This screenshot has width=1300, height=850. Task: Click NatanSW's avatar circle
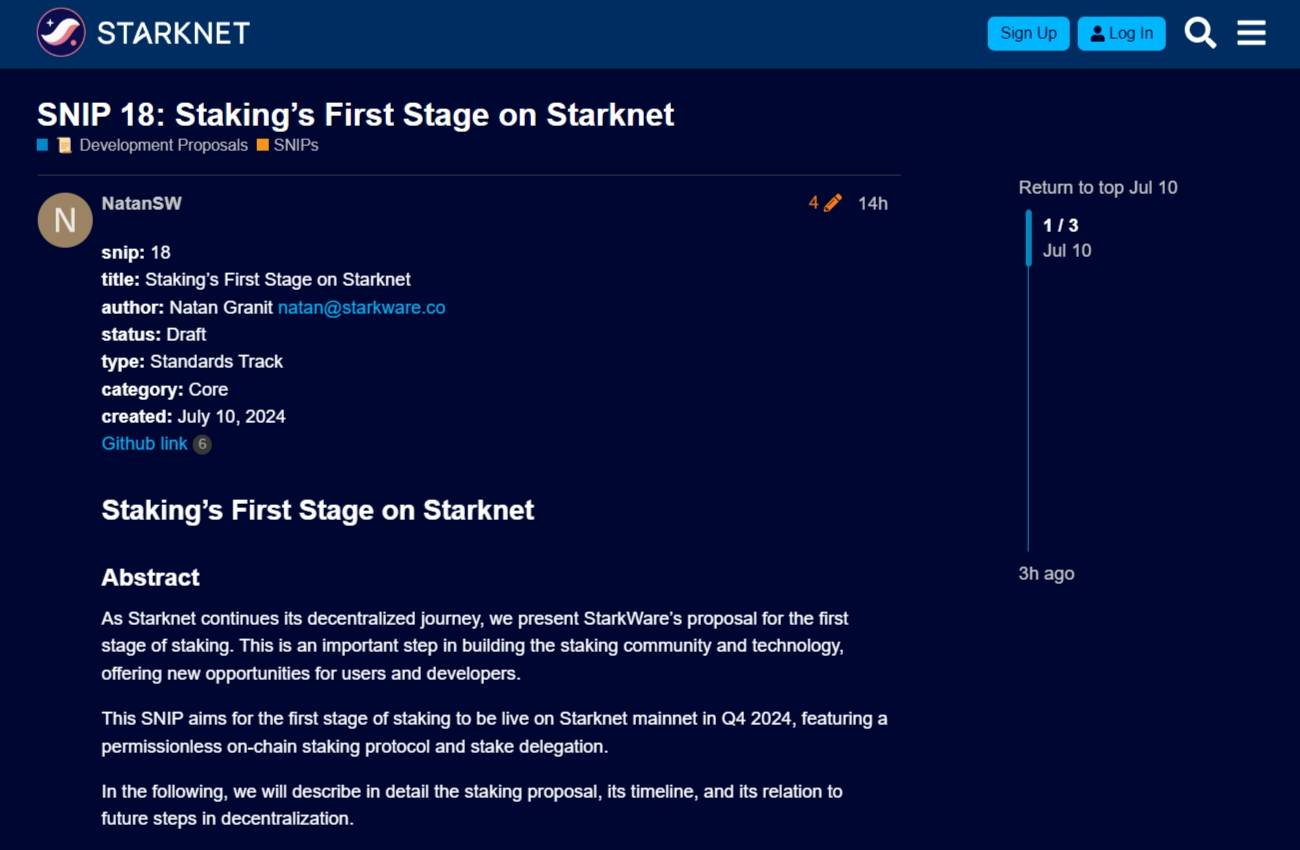coord(65,220)
